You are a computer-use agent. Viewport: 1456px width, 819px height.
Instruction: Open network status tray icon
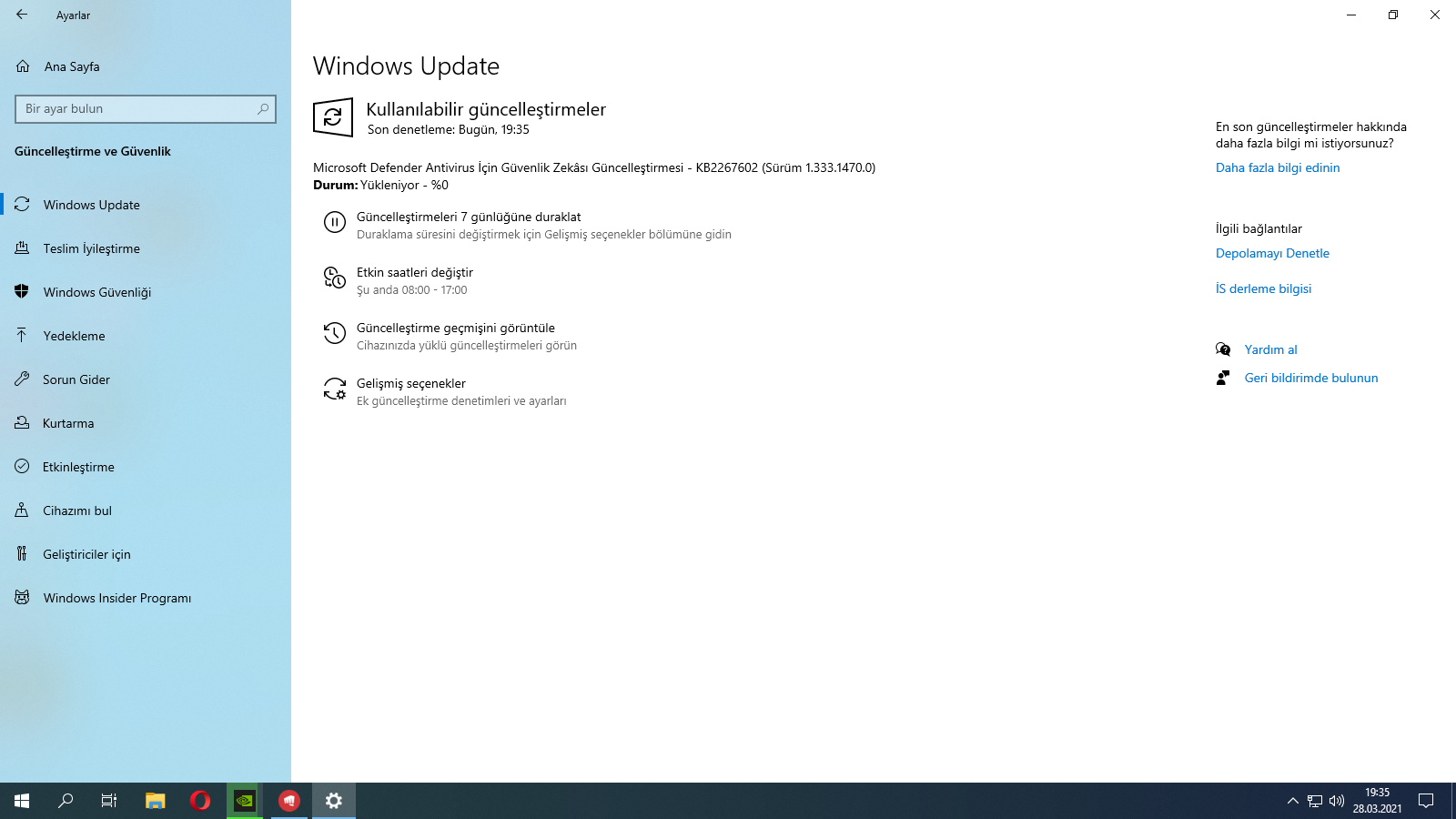pos(1315,801)
